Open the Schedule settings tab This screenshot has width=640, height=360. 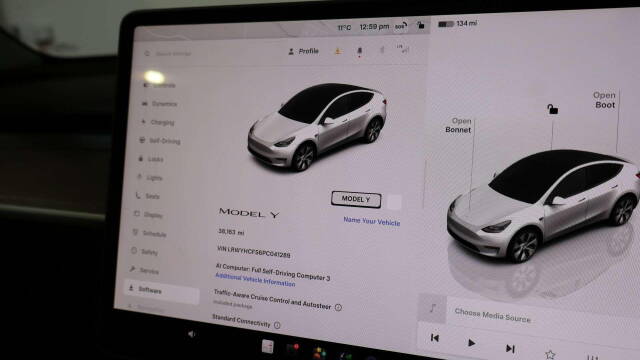pos(149,233)
